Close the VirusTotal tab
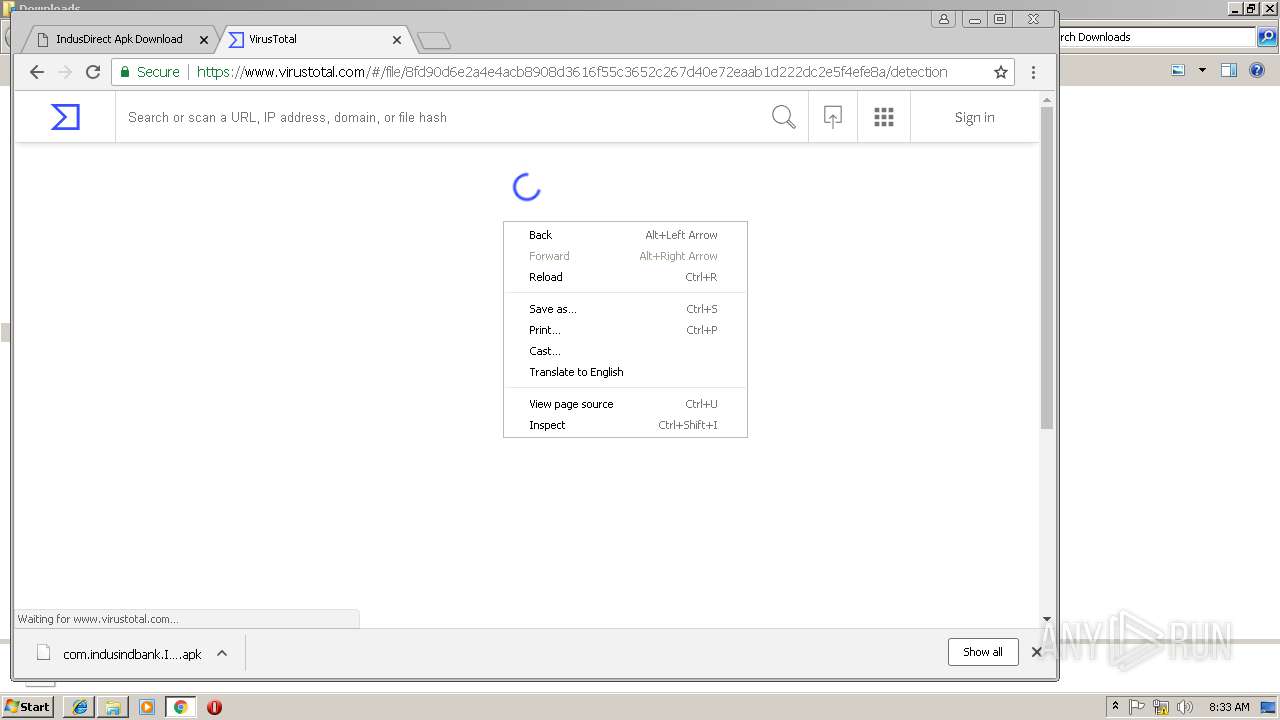 [397, 40]
